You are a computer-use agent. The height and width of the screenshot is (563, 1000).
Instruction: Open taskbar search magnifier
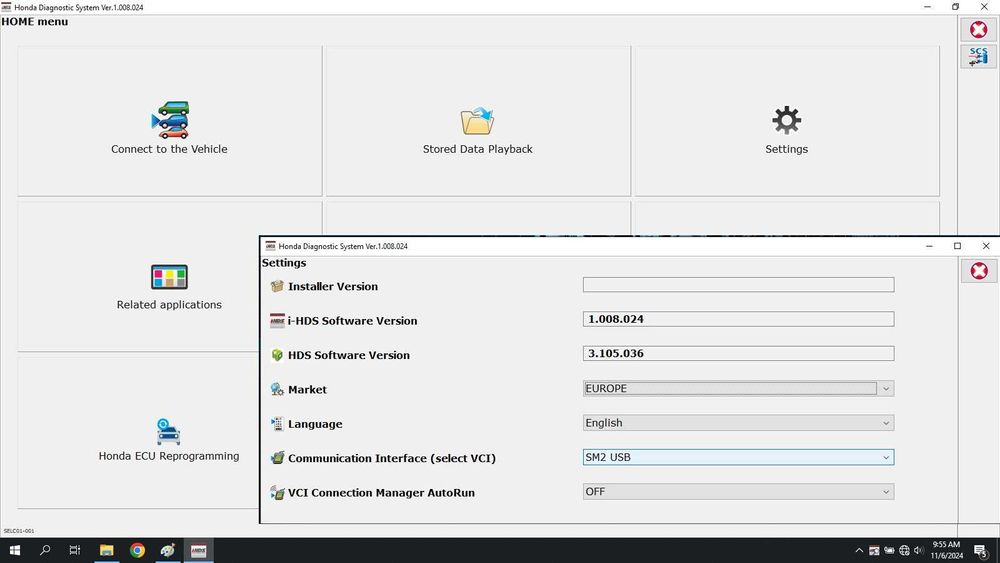click(x=45, y=550)
